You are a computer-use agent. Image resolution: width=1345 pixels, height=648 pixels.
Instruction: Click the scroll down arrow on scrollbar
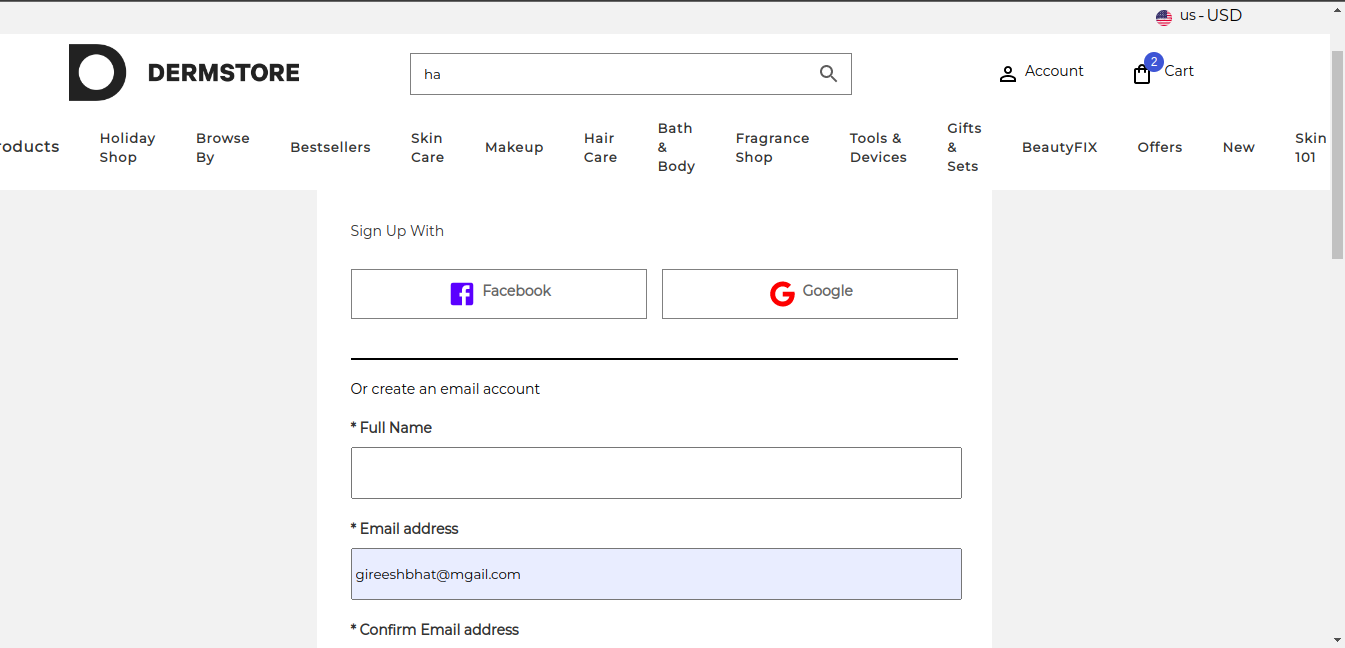pos(1337,639)
